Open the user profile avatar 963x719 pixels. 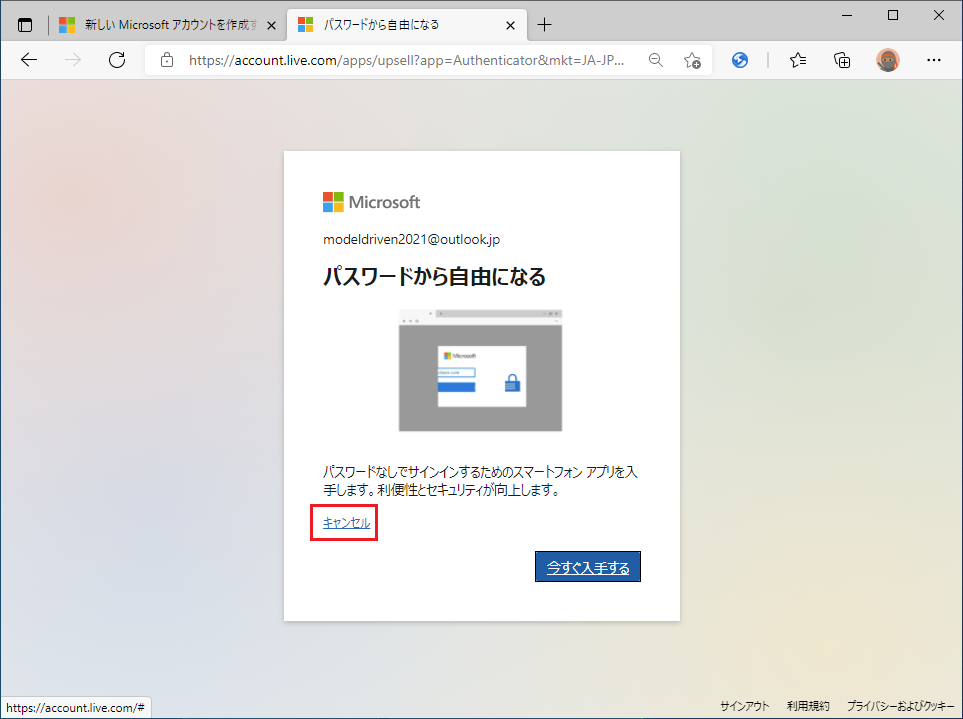click(887, 60)
